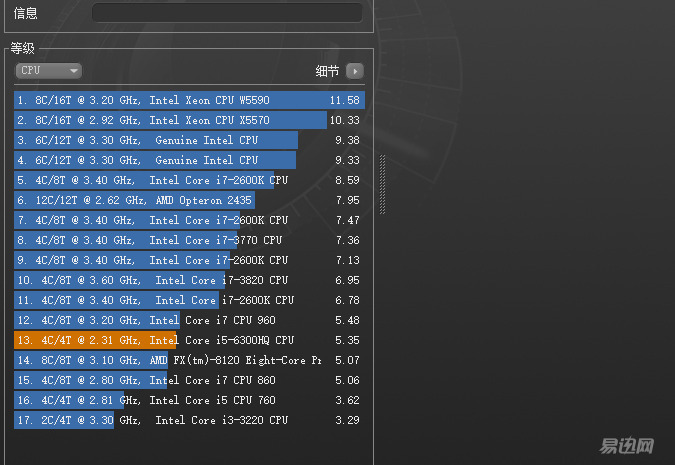Select rank 2 Xeon X5570 row
The height and width of the screenshot is (465, 675).
point(189,120)
